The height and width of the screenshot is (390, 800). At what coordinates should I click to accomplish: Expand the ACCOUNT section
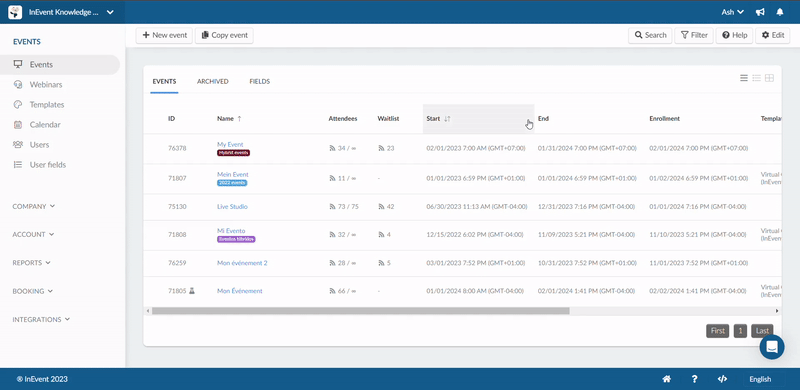click(33, 234)
